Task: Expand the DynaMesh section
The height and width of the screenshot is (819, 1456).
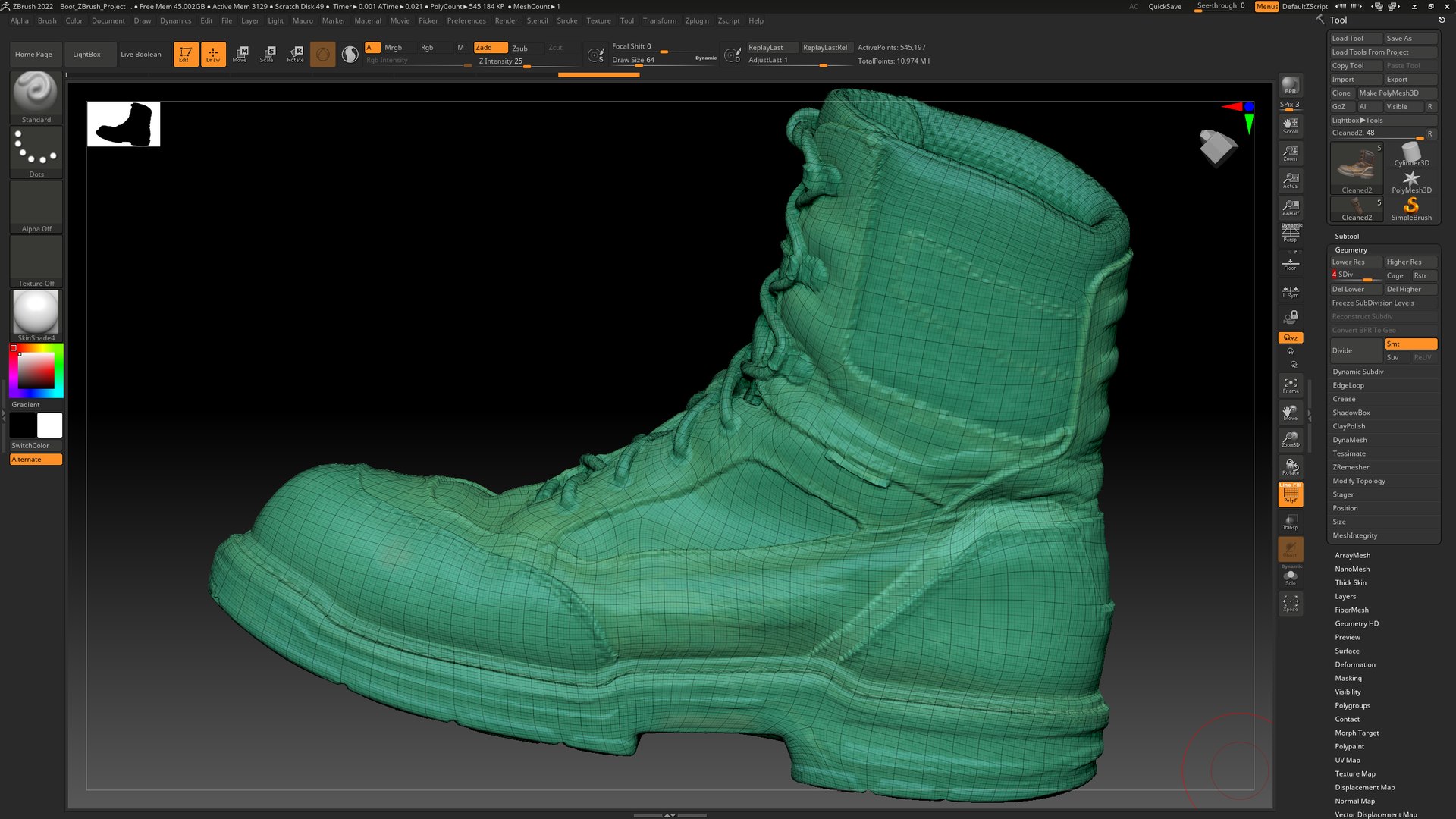Action: (1350, 440)
